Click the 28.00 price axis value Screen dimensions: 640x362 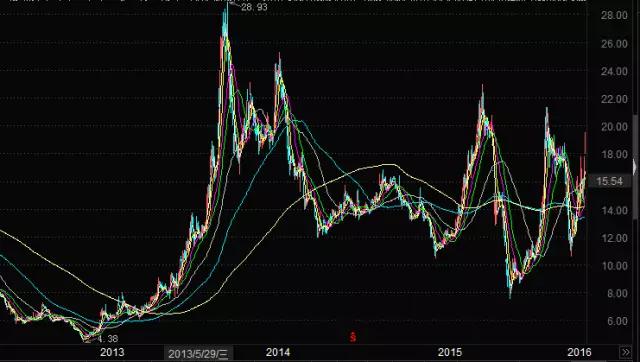point(614,16)
